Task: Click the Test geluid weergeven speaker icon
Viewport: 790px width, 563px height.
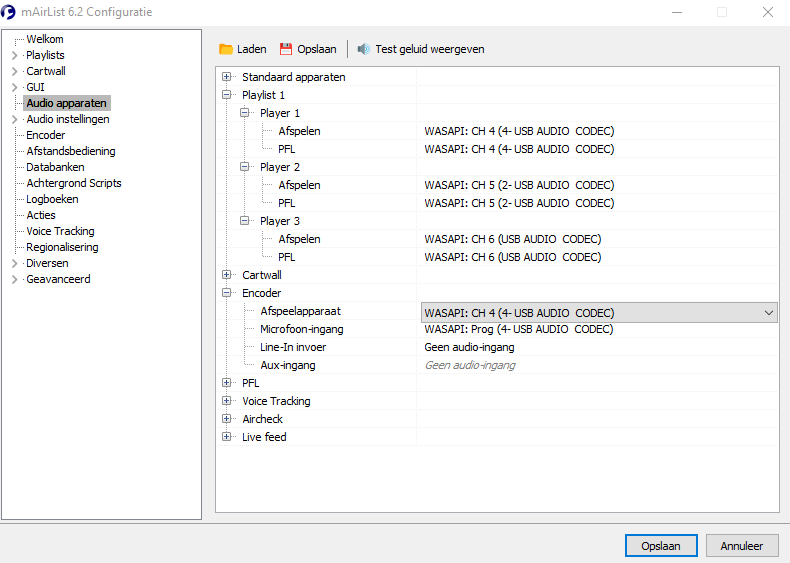Action: (x=363, y=49)
